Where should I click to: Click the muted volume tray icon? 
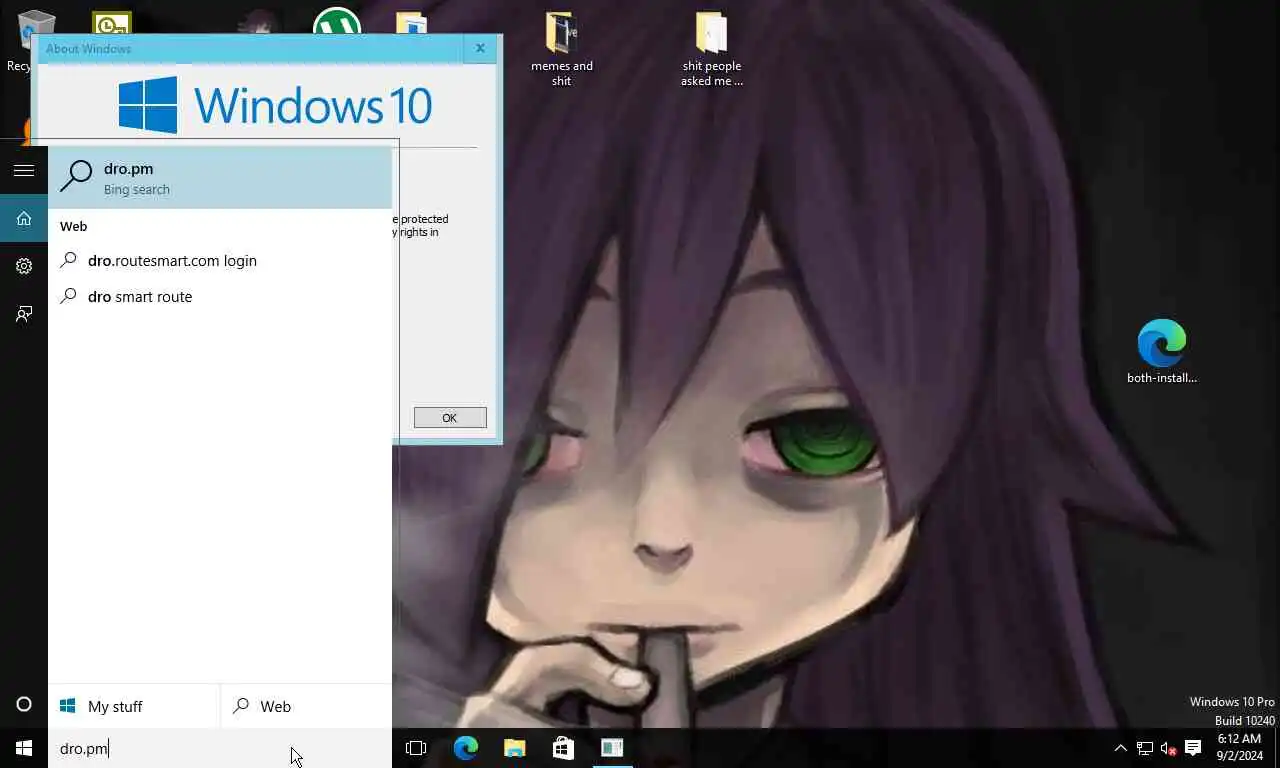(1168, 748)
